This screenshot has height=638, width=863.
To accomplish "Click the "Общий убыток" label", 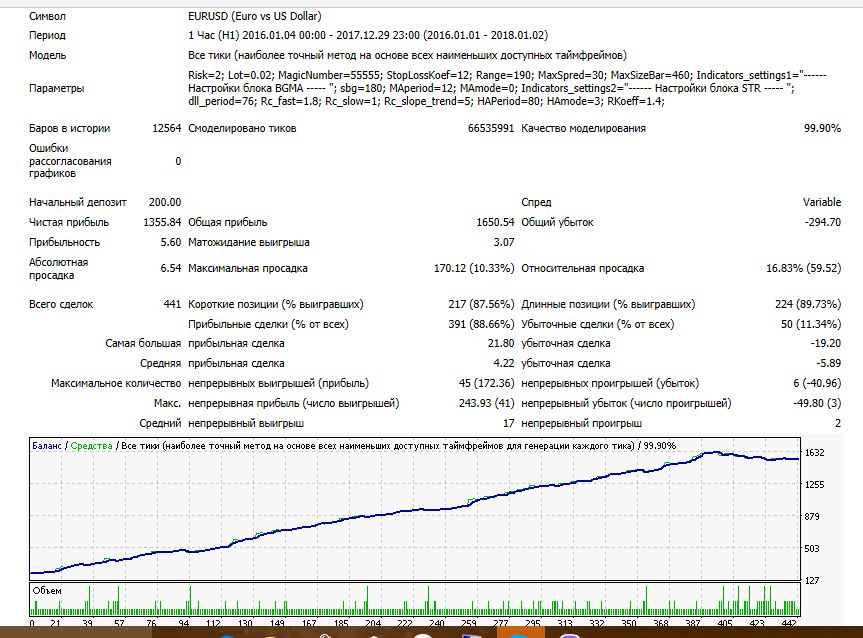I will point(557,222).
